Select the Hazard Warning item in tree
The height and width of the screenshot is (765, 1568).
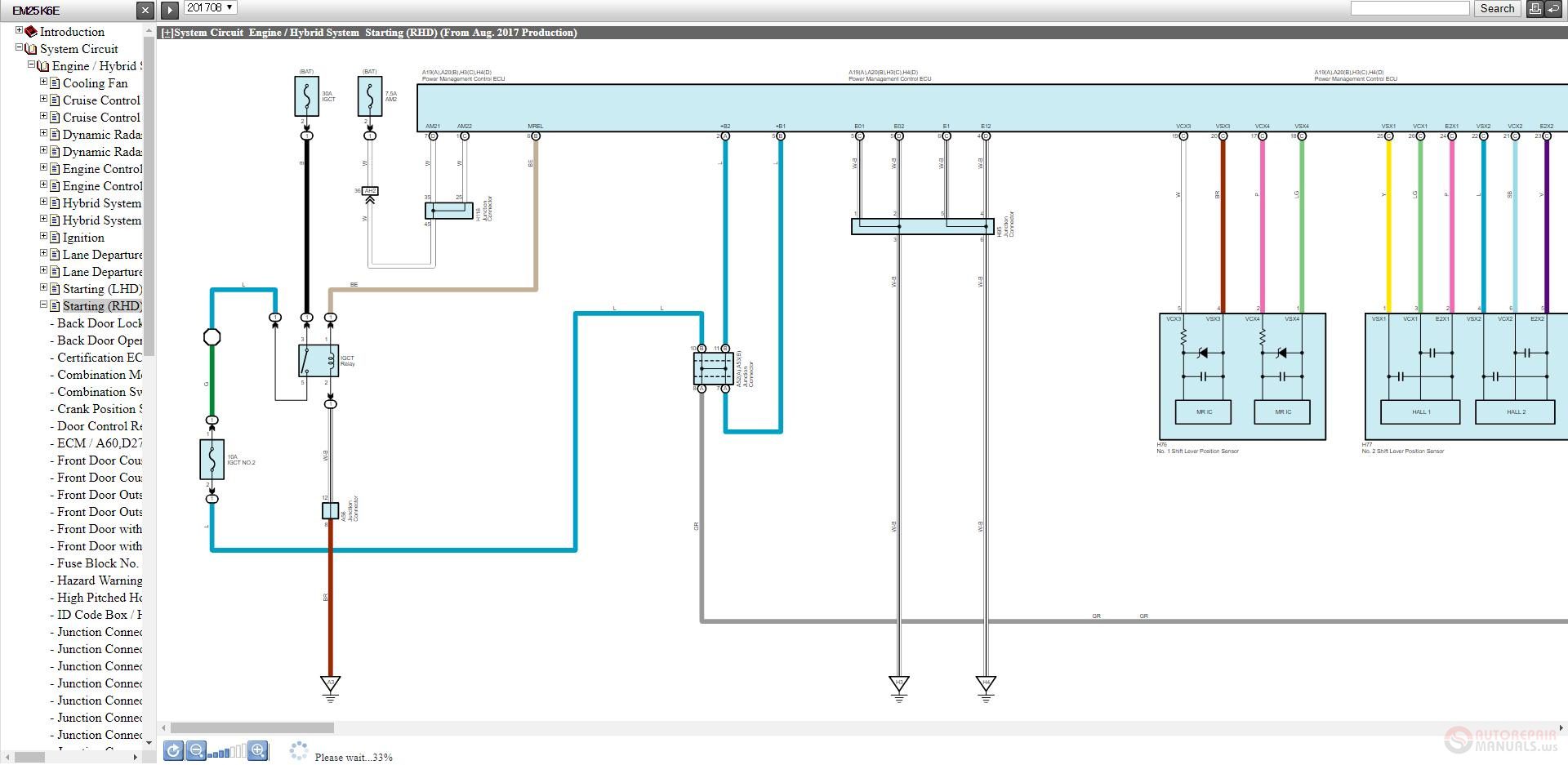[100, 580]
